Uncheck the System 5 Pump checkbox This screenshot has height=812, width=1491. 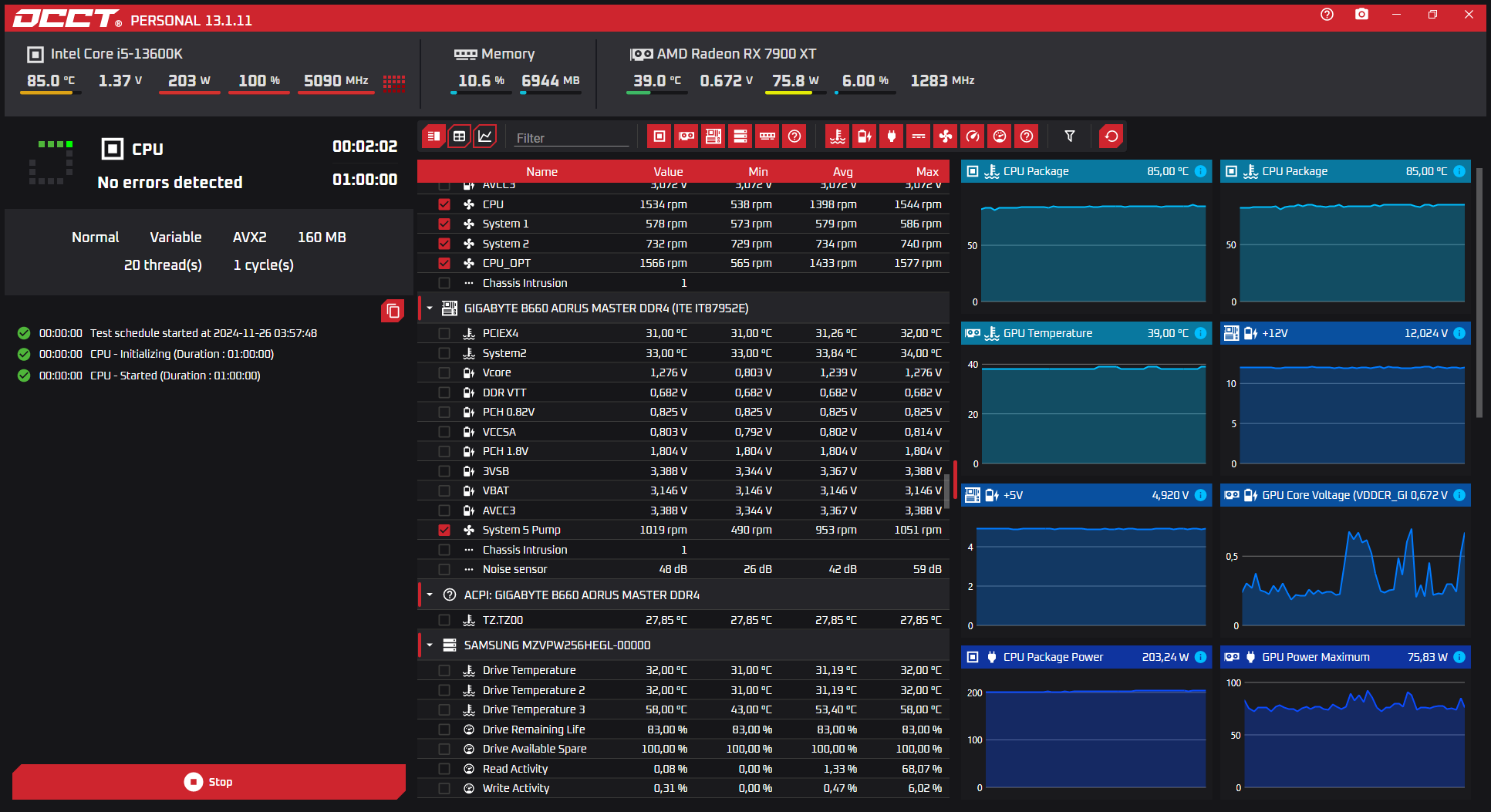click(444, 530)
